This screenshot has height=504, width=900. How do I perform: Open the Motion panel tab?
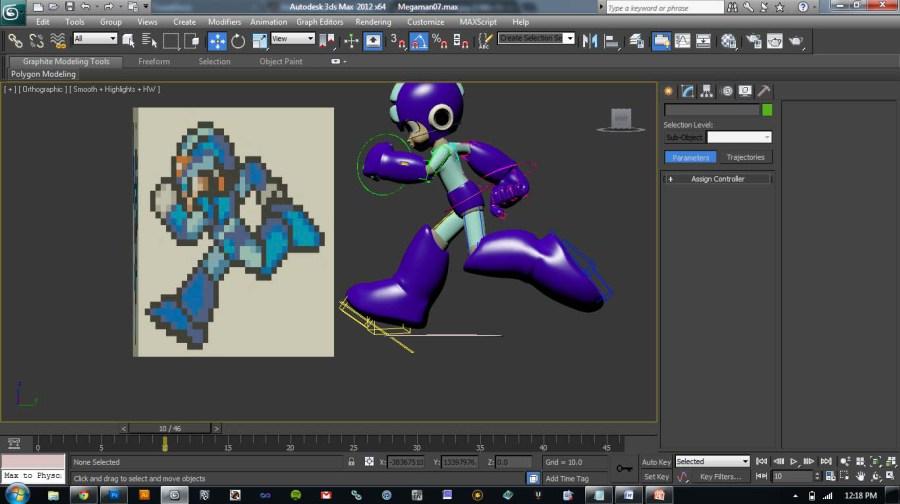click(726, 91)
